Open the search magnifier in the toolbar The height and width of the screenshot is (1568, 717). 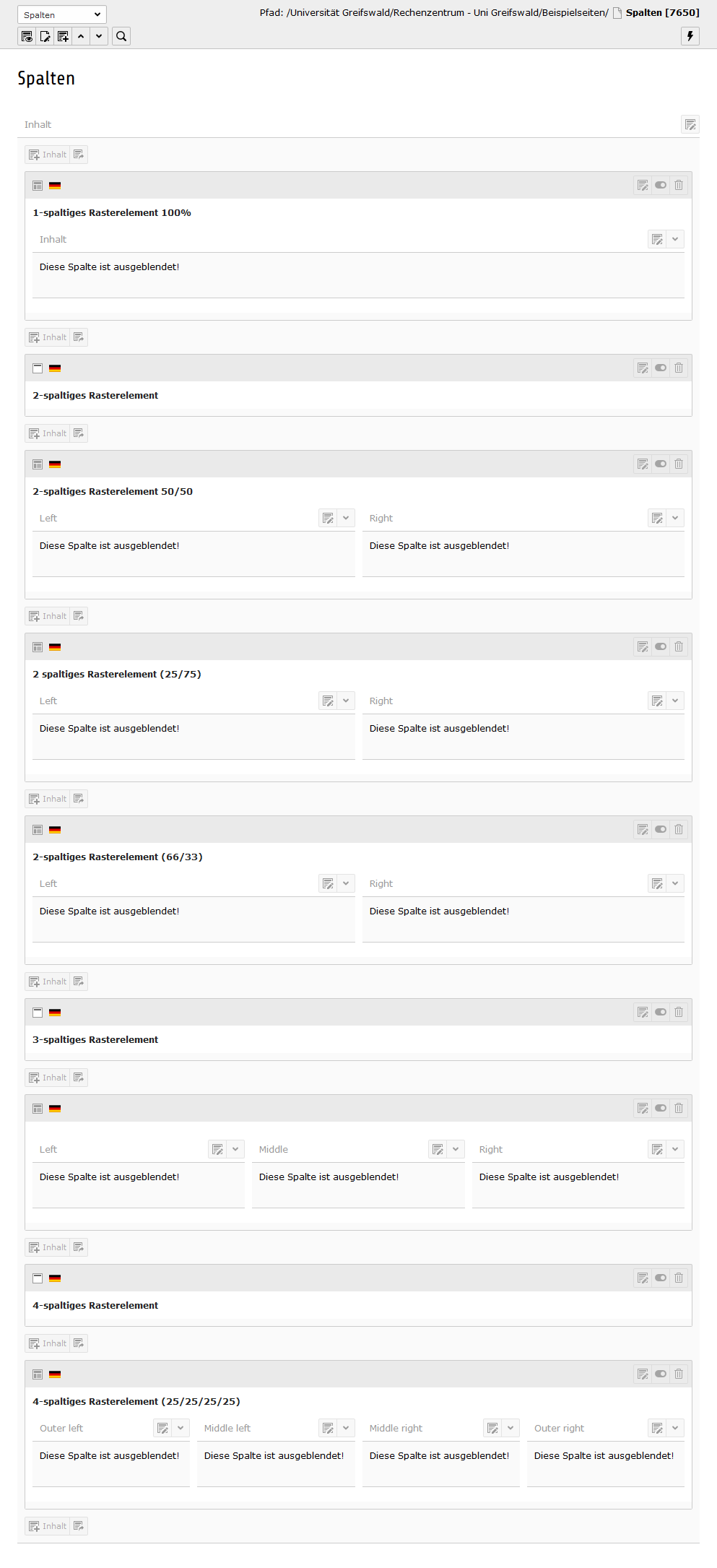[121, 36]
